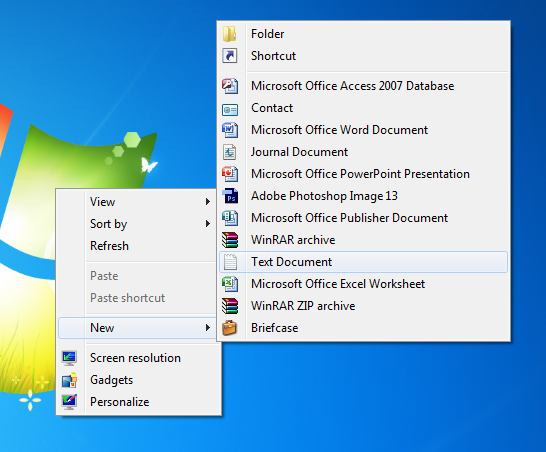Select Journal Document

click(x=364, y=152)
